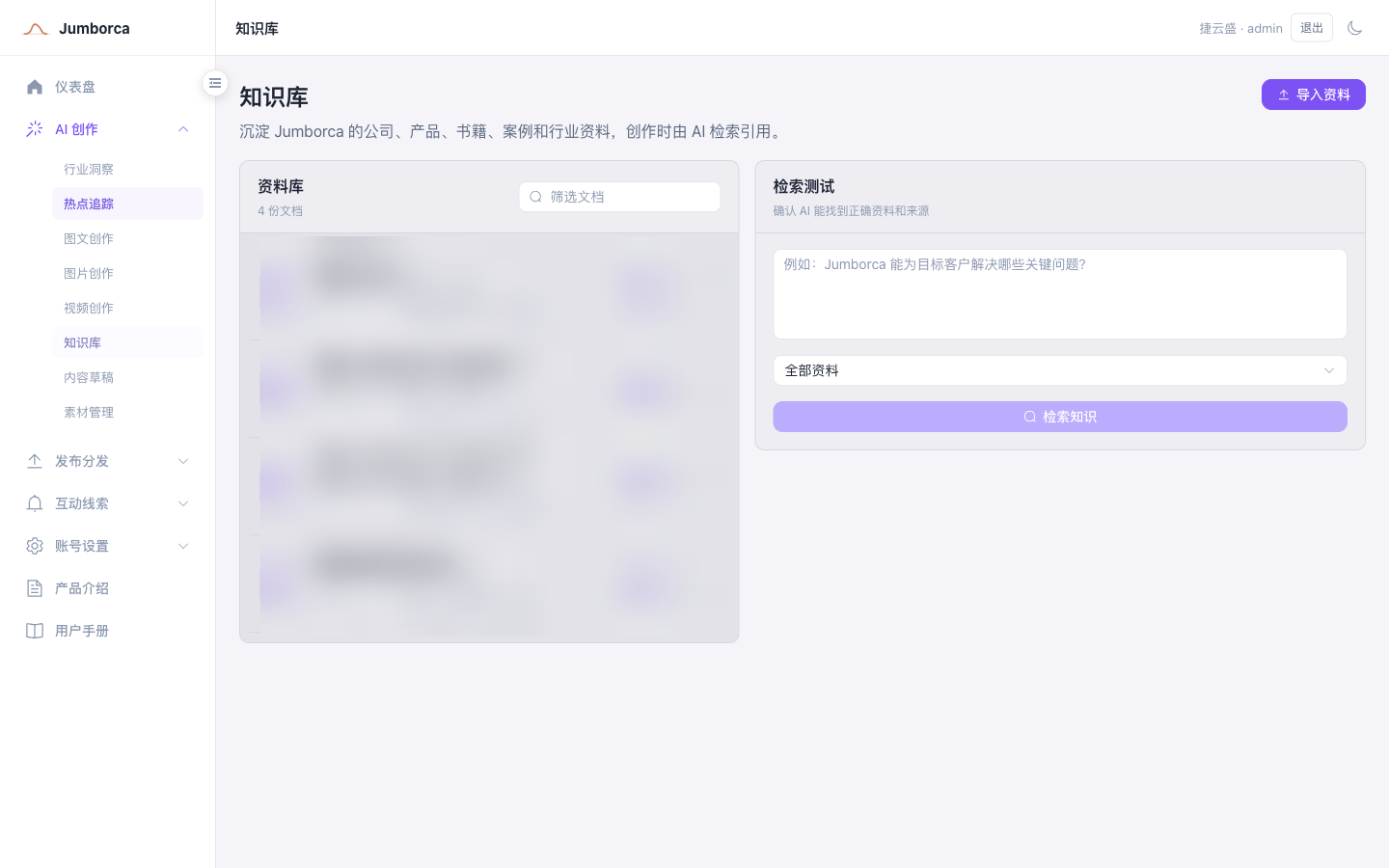Collapse the AI 创作 menu chevron
The image size is (1389, 868).
point(183,129)
